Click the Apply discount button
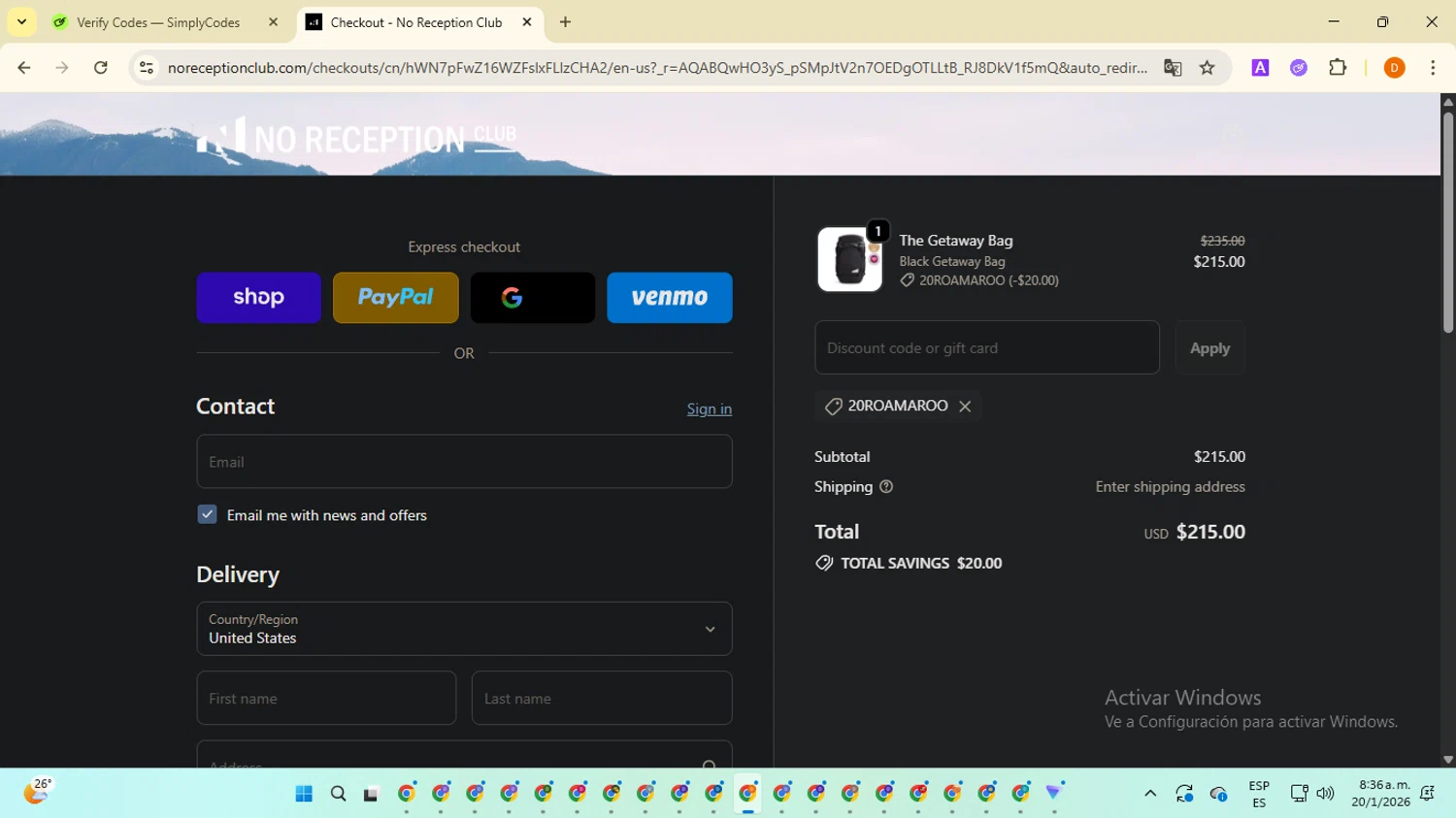The image size is (1456, 818). [x=1209, y=347]
